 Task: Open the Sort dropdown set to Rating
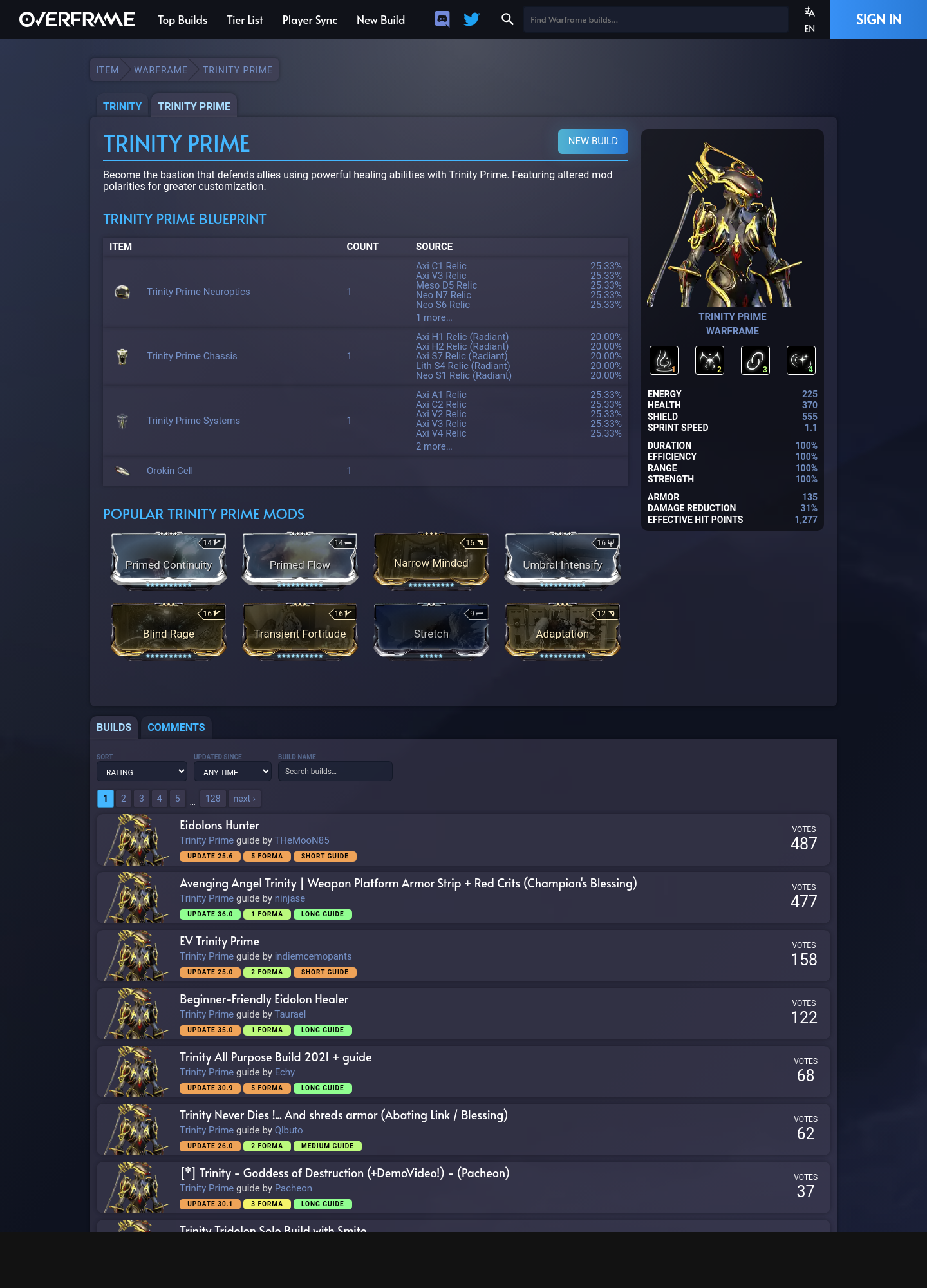click(x=142, y=772)
